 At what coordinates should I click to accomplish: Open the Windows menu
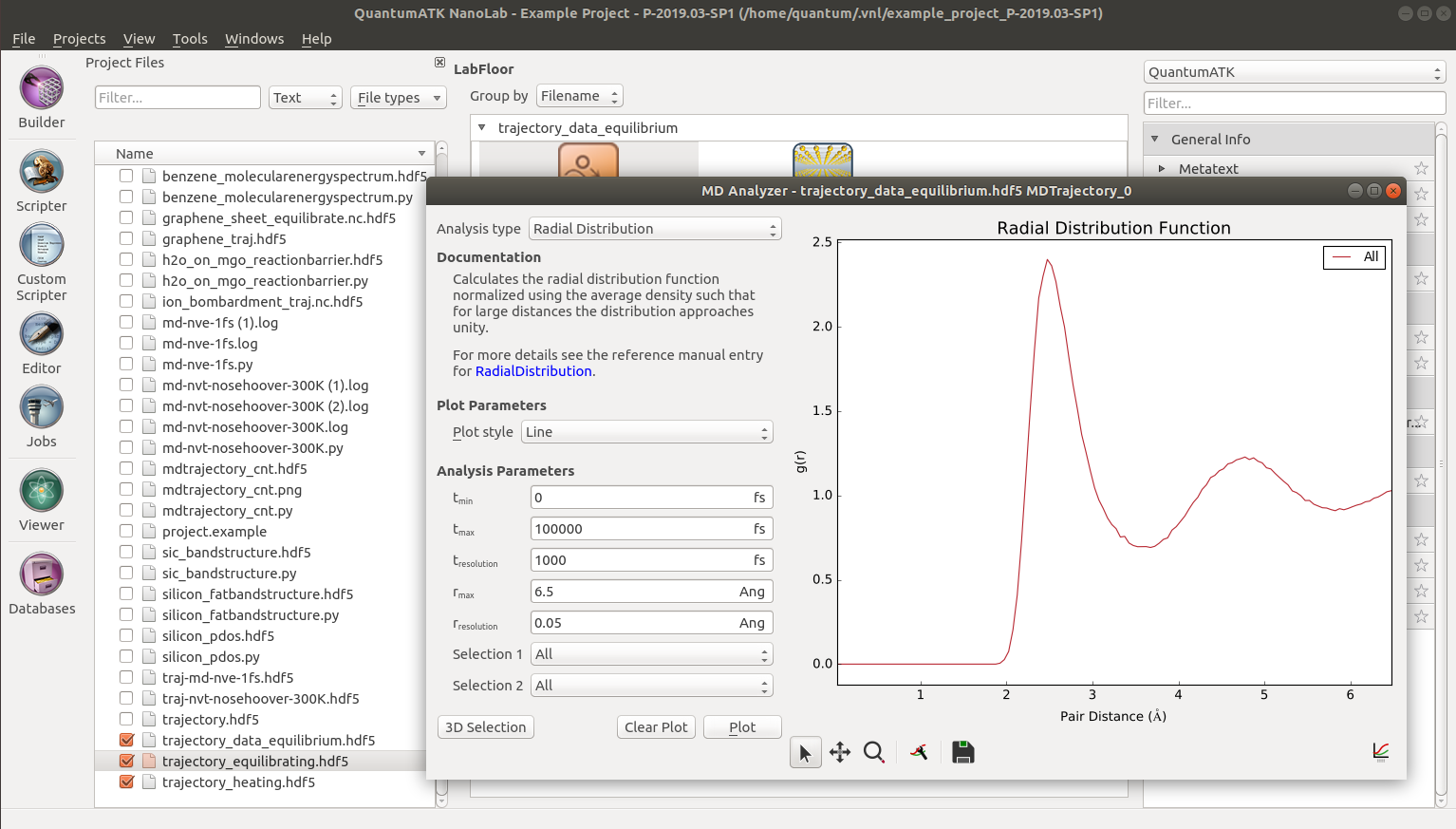pos(254,39)
